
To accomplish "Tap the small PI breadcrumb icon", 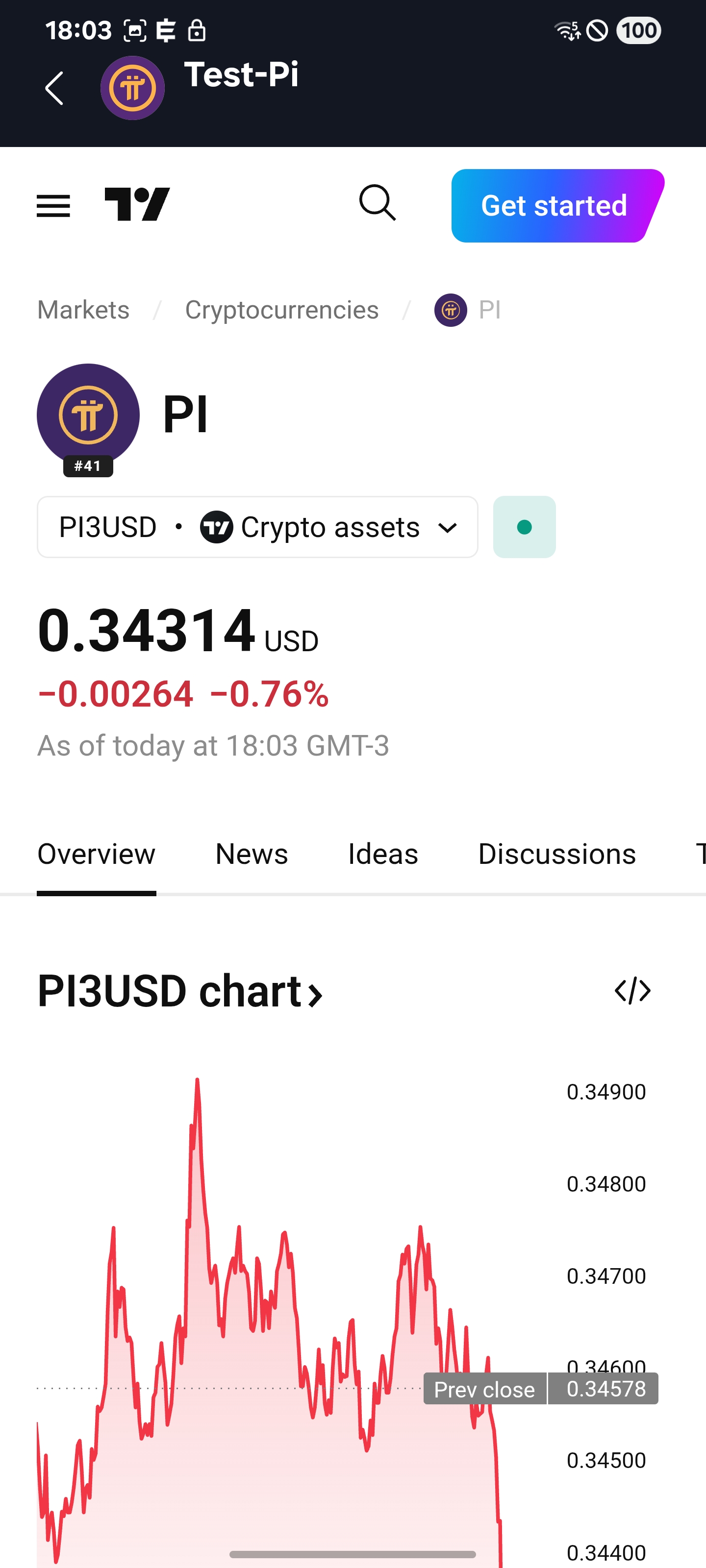I will (x=451, y=311).
